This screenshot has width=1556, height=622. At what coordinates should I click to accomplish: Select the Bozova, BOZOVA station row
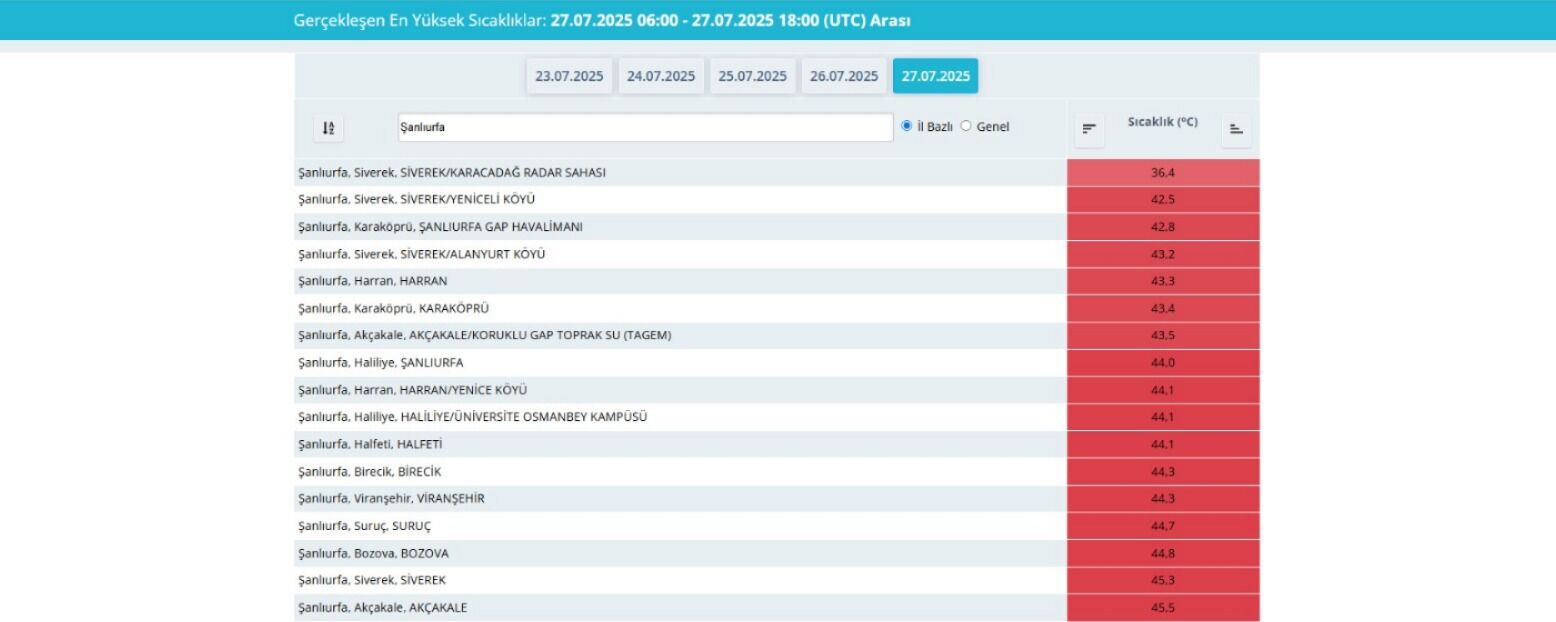(x=680, y=553)
